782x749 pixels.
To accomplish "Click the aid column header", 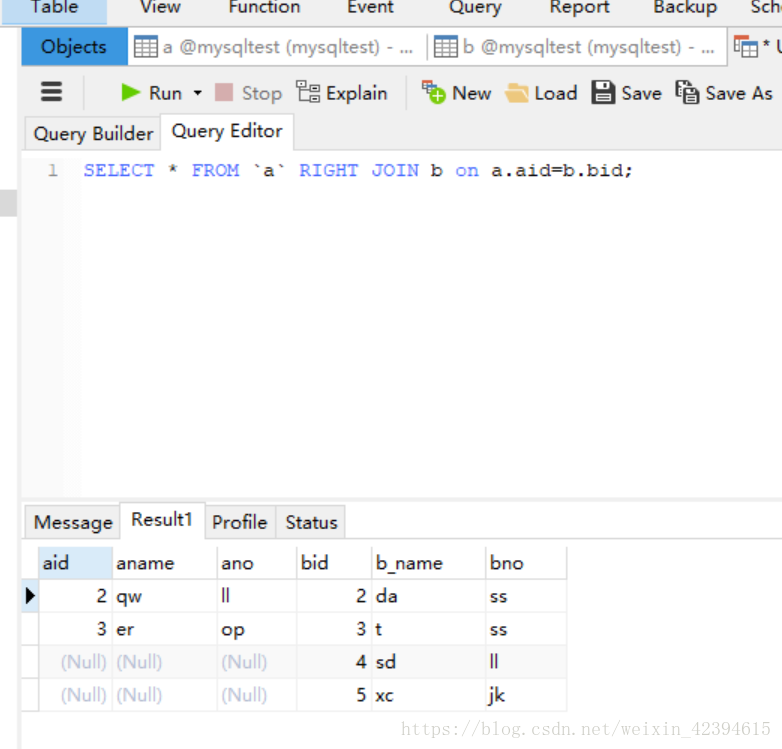I will point(75,563).
